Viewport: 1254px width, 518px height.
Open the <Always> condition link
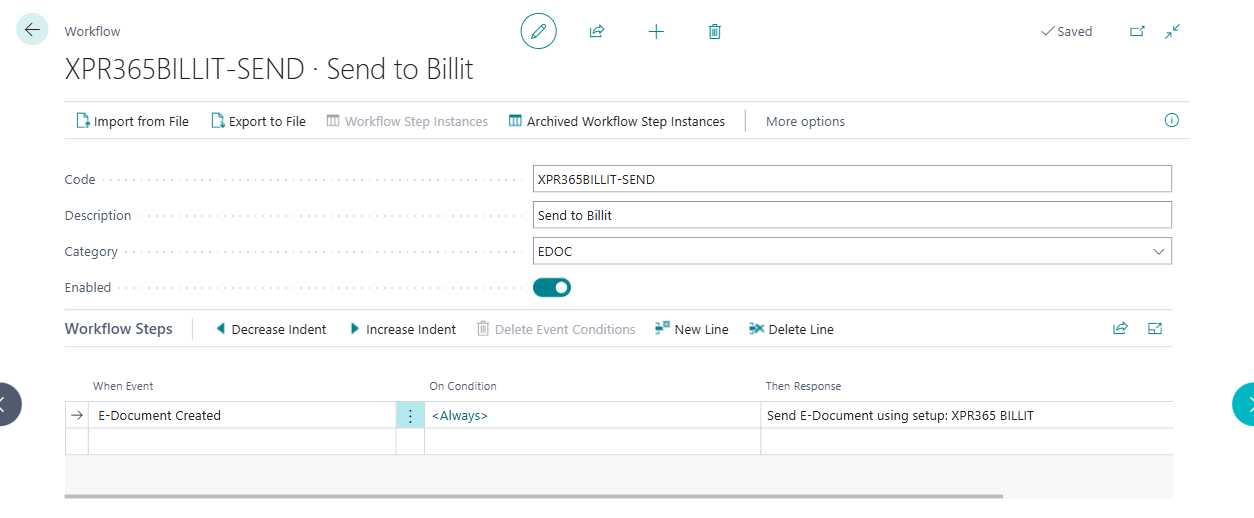pos(460,416)
